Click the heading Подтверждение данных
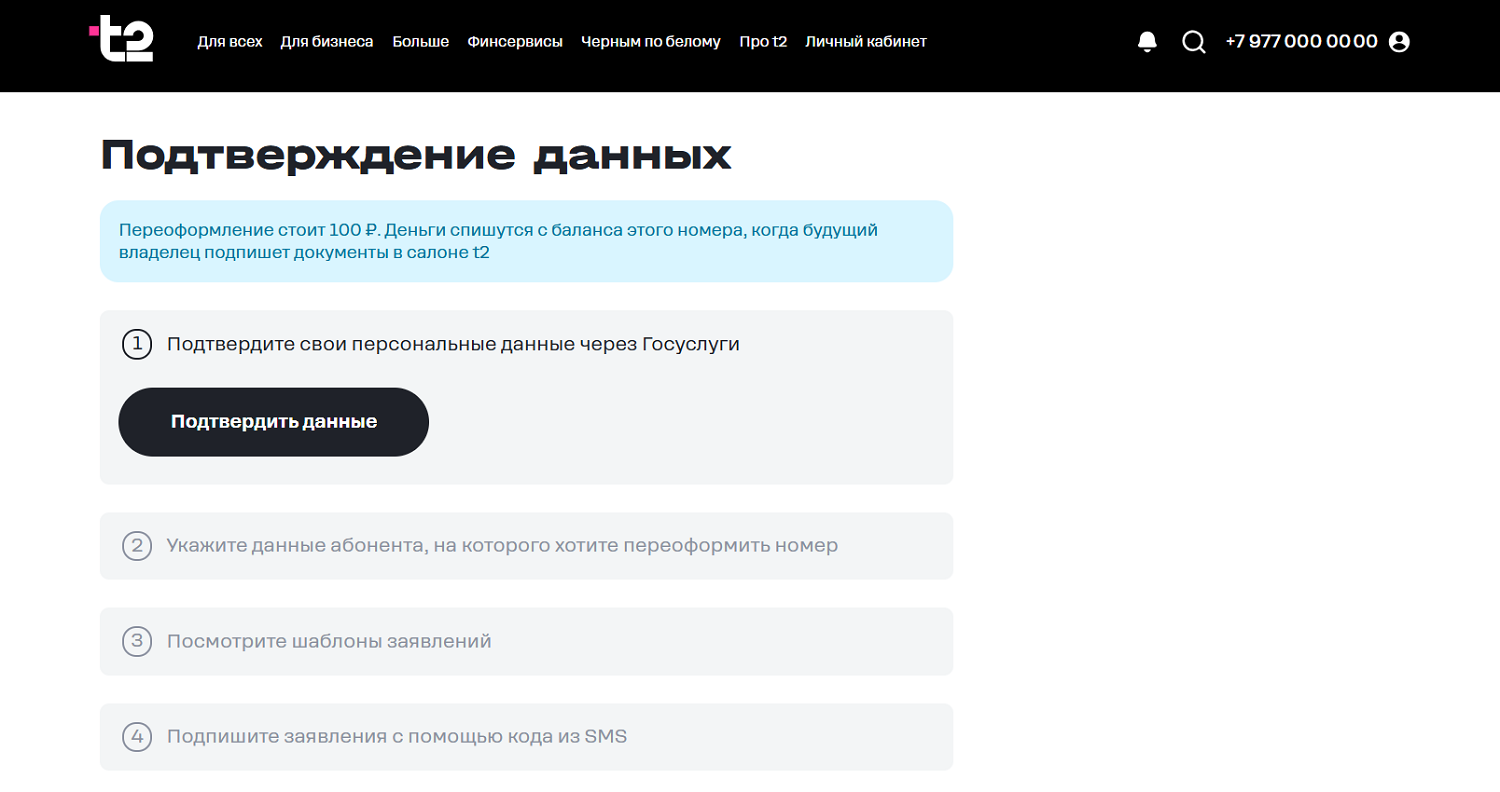The height and width of the screenshot is (792, 1500). point(416,157)
